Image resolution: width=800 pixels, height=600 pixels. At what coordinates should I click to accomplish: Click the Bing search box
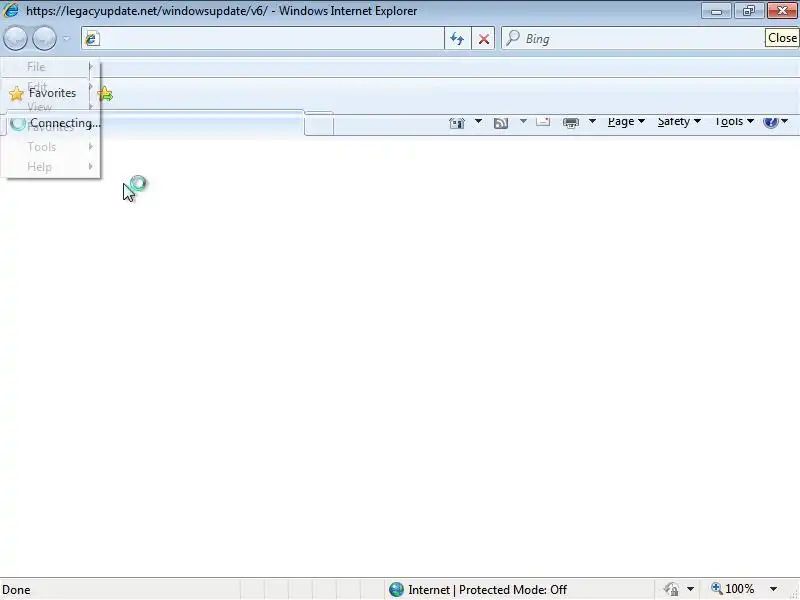[633, 38]
